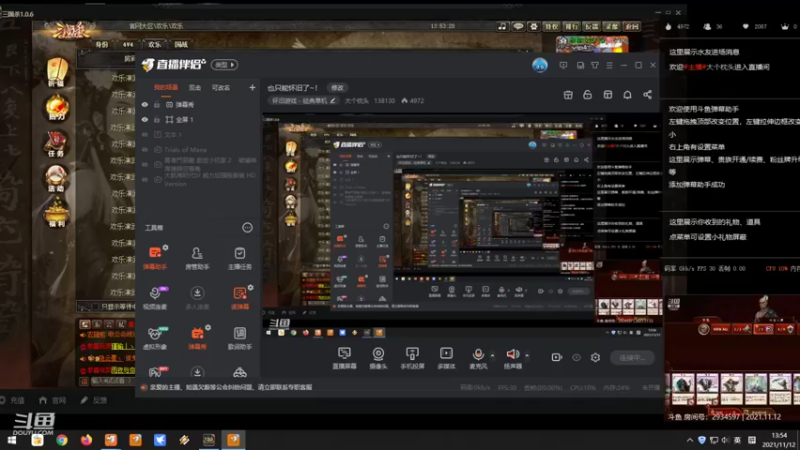
Task: Open the 弹幕秀 tool in the toolbox
Action: (197, 338)
